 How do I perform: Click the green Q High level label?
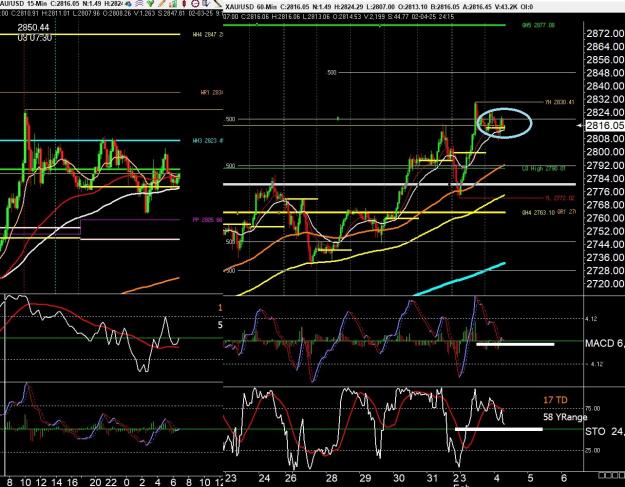(544, 169)
